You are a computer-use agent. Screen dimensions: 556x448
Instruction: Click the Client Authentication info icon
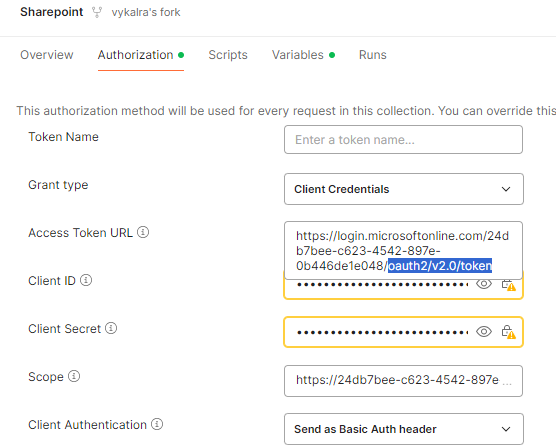(157, 424)
